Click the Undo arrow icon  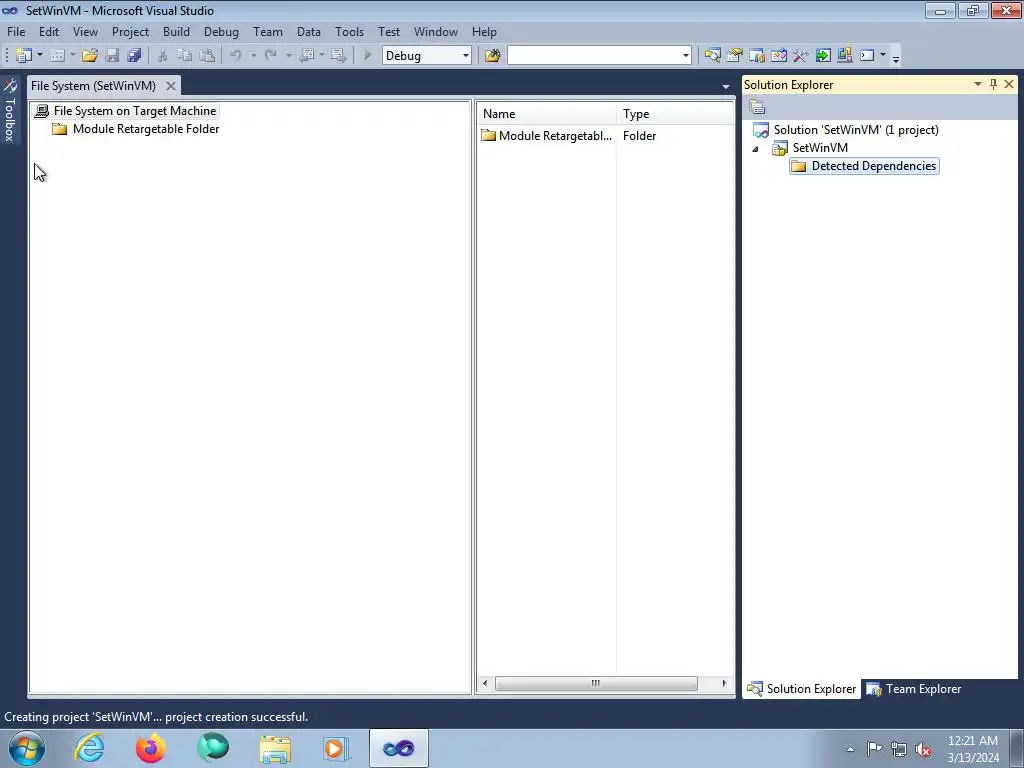tap(236, 56)
